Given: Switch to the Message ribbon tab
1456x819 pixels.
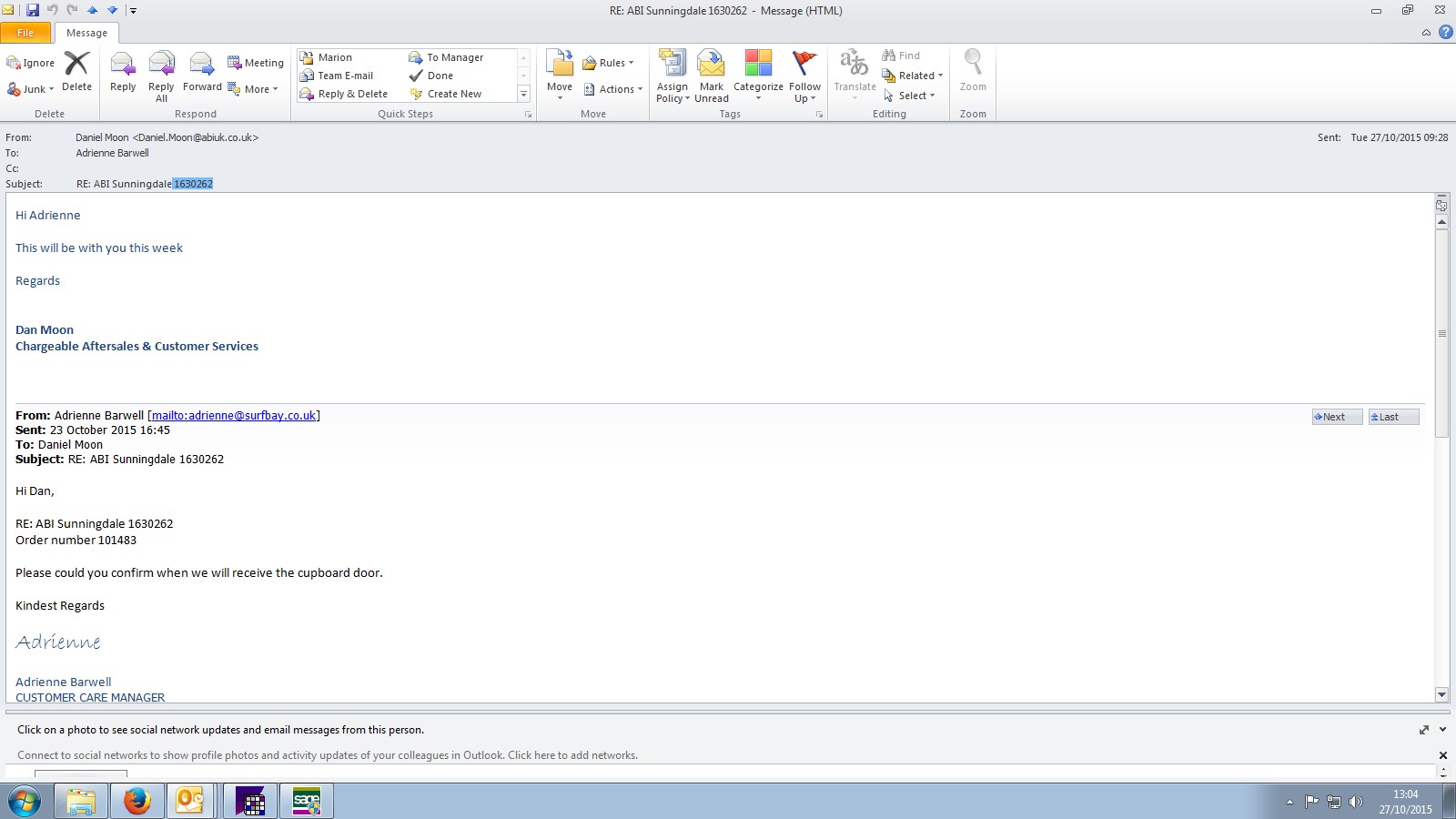Looking at the screenshot, I should [x=86, y=33].
